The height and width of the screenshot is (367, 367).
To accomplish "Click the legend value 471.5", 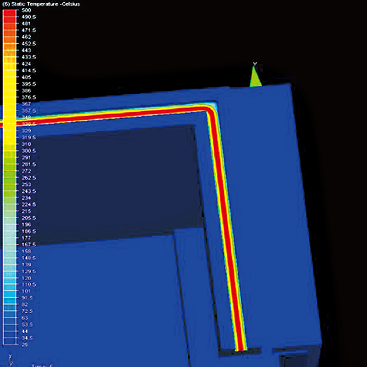I will [x=29, y=30].
